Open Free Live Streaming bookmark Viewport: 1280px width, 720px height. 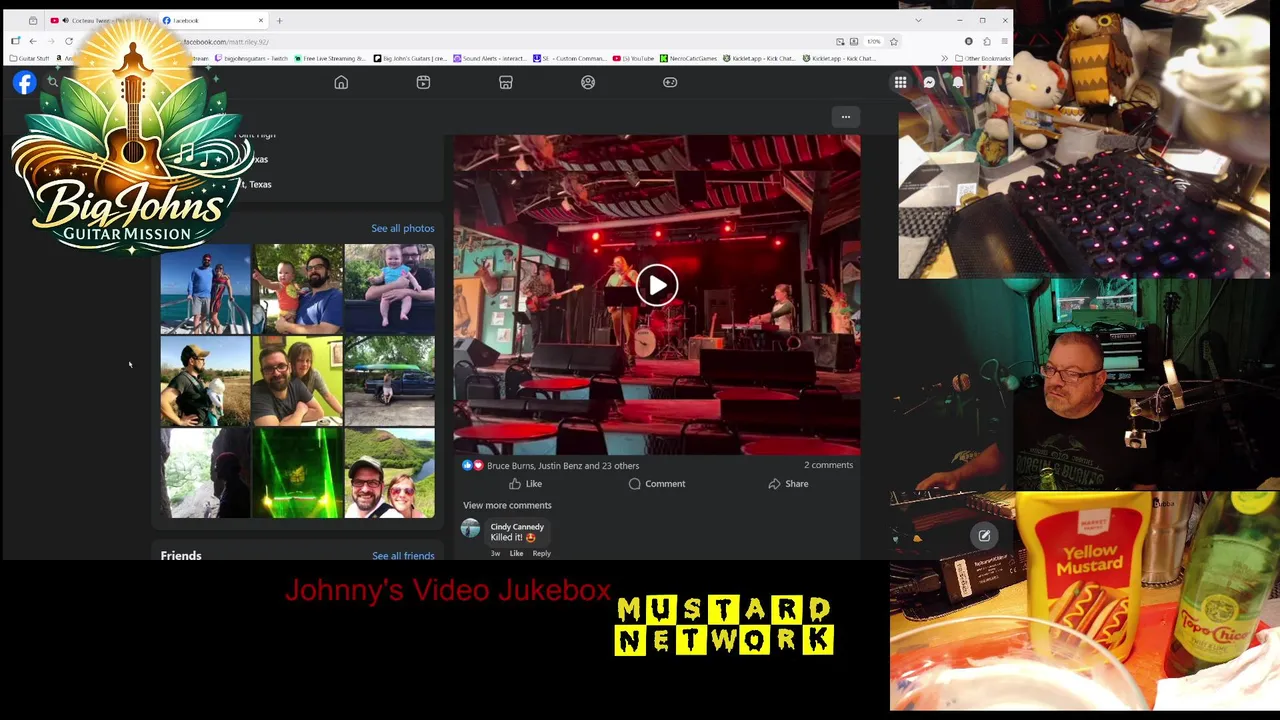click(x=330, y=58)
